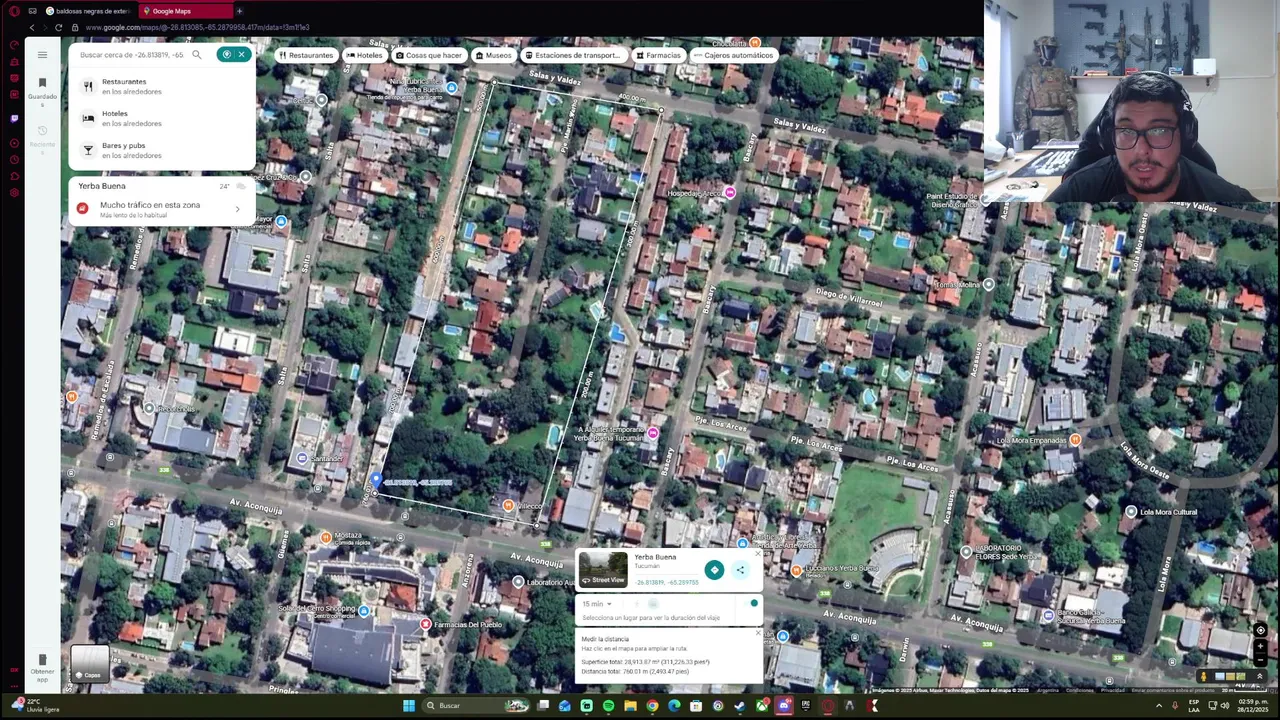Click the browser back arrow
Screen dimensions: 1280x720
[x=31, y=27]
